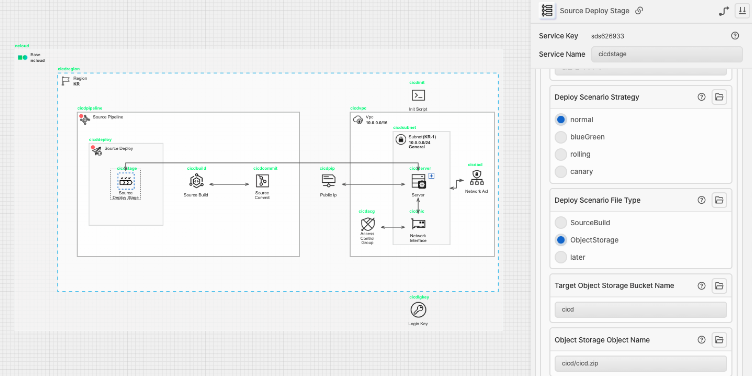Viewport: 752px width, 376px height.
Task: Click the cicdpipeline green label
Action: [90, 108]
